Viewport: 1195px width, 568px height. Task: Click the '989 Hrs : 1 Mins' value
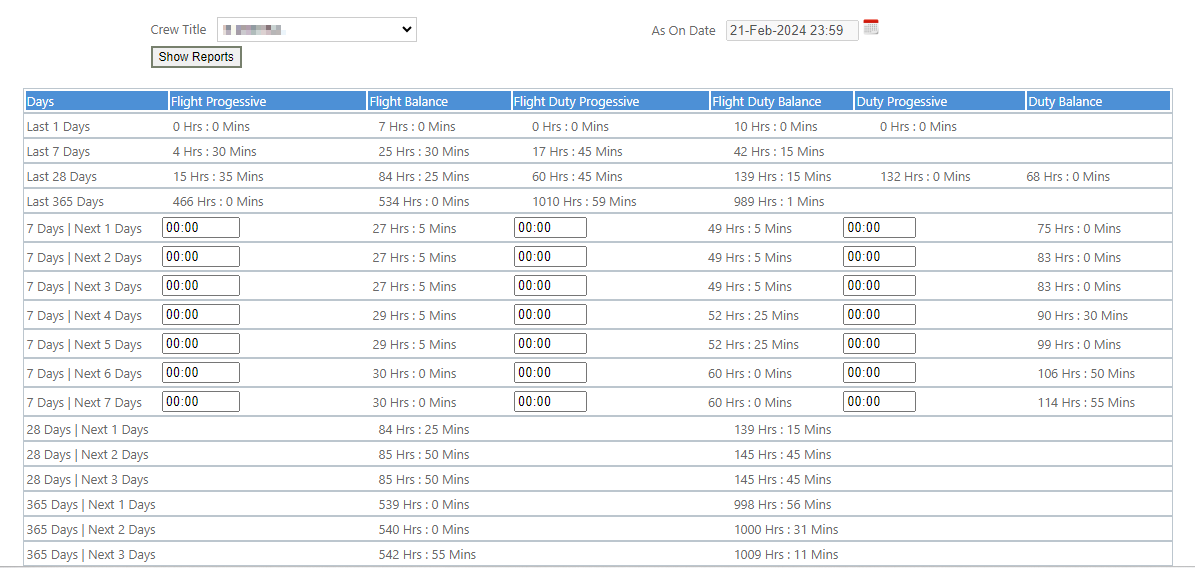(779, 202)
